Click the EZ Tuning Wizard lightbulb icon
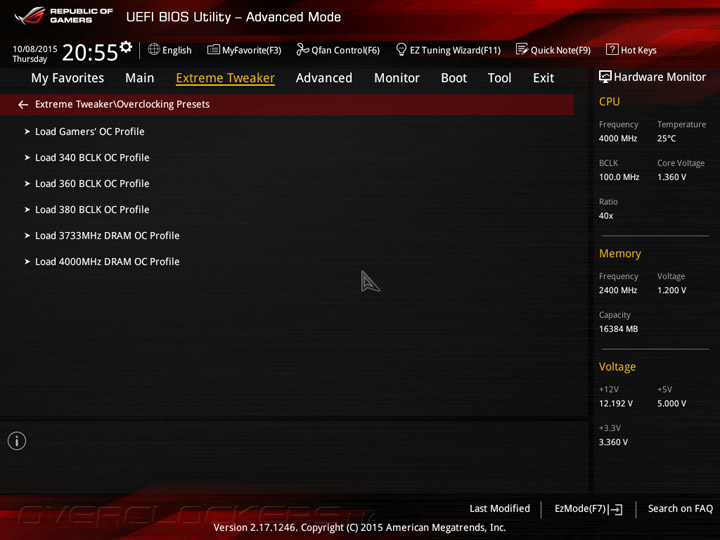This screenshot has height=540, width=720. pos(401,49)
